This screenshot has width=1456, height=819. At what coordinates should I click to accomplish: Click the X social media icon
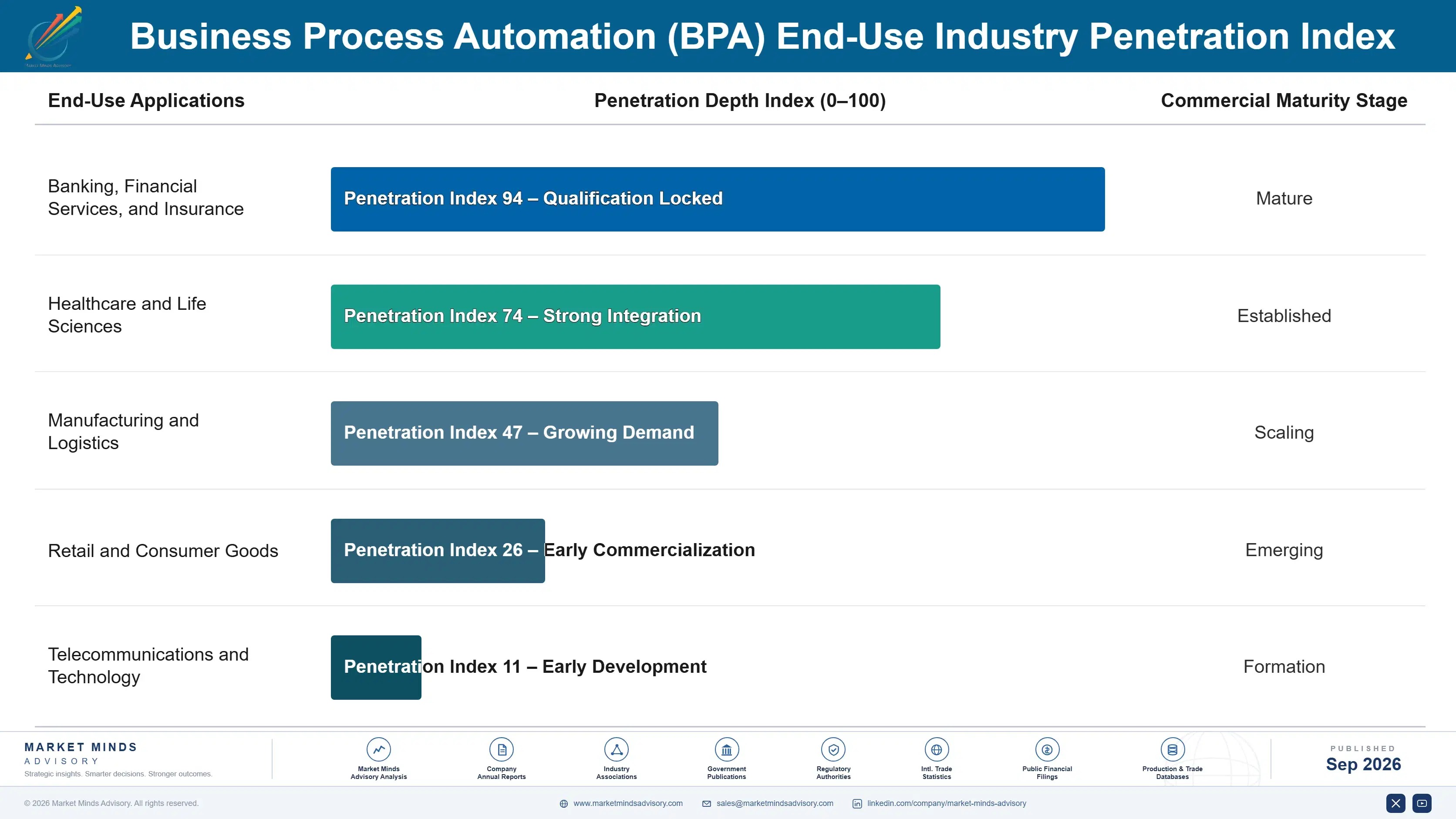point(1395,802)
